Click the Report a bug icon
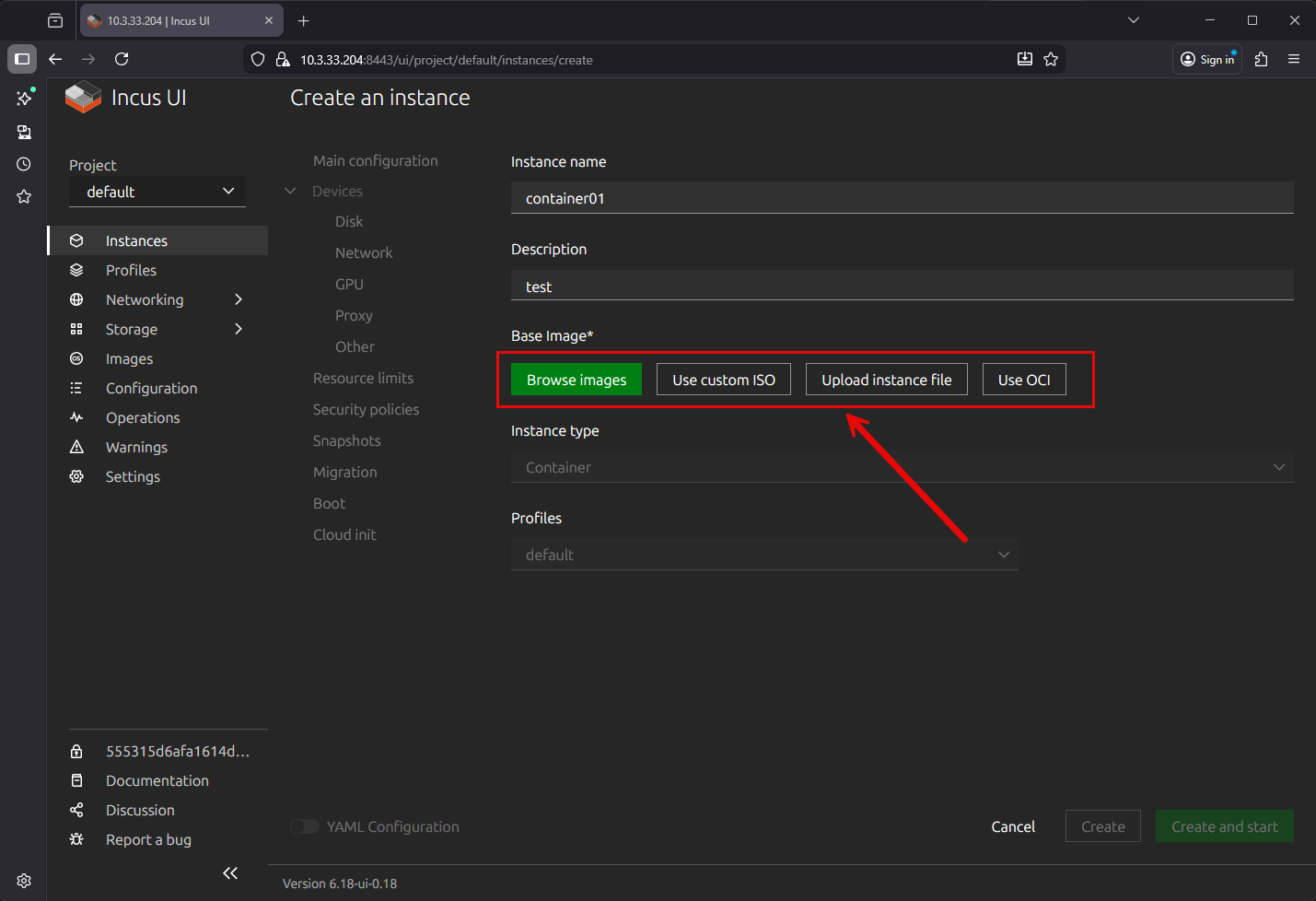Viewport: 1316px width, 901px height. [x=76, y=839]
